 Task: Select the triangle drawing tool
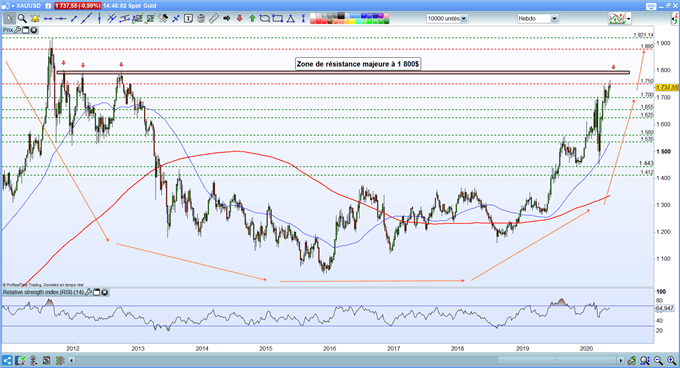point(291,19)
